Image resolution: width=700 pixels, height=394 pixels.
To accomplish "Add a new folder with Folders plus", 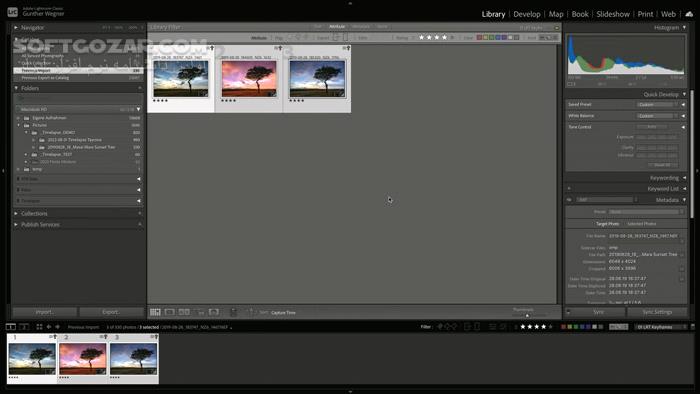I will click(140, 88).
